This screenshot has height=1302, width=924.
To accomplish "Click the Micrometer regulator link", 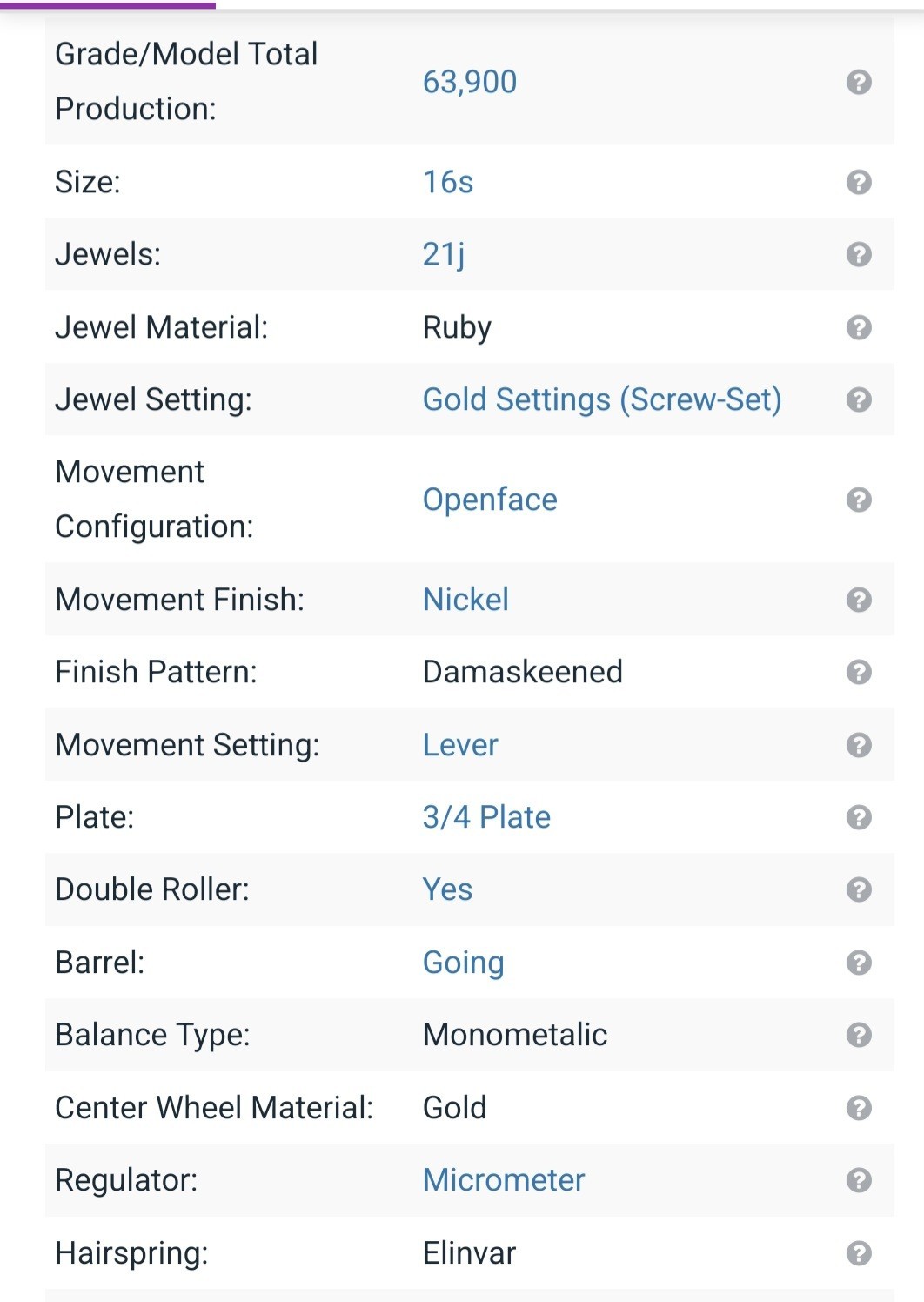I will point(504,1180).
